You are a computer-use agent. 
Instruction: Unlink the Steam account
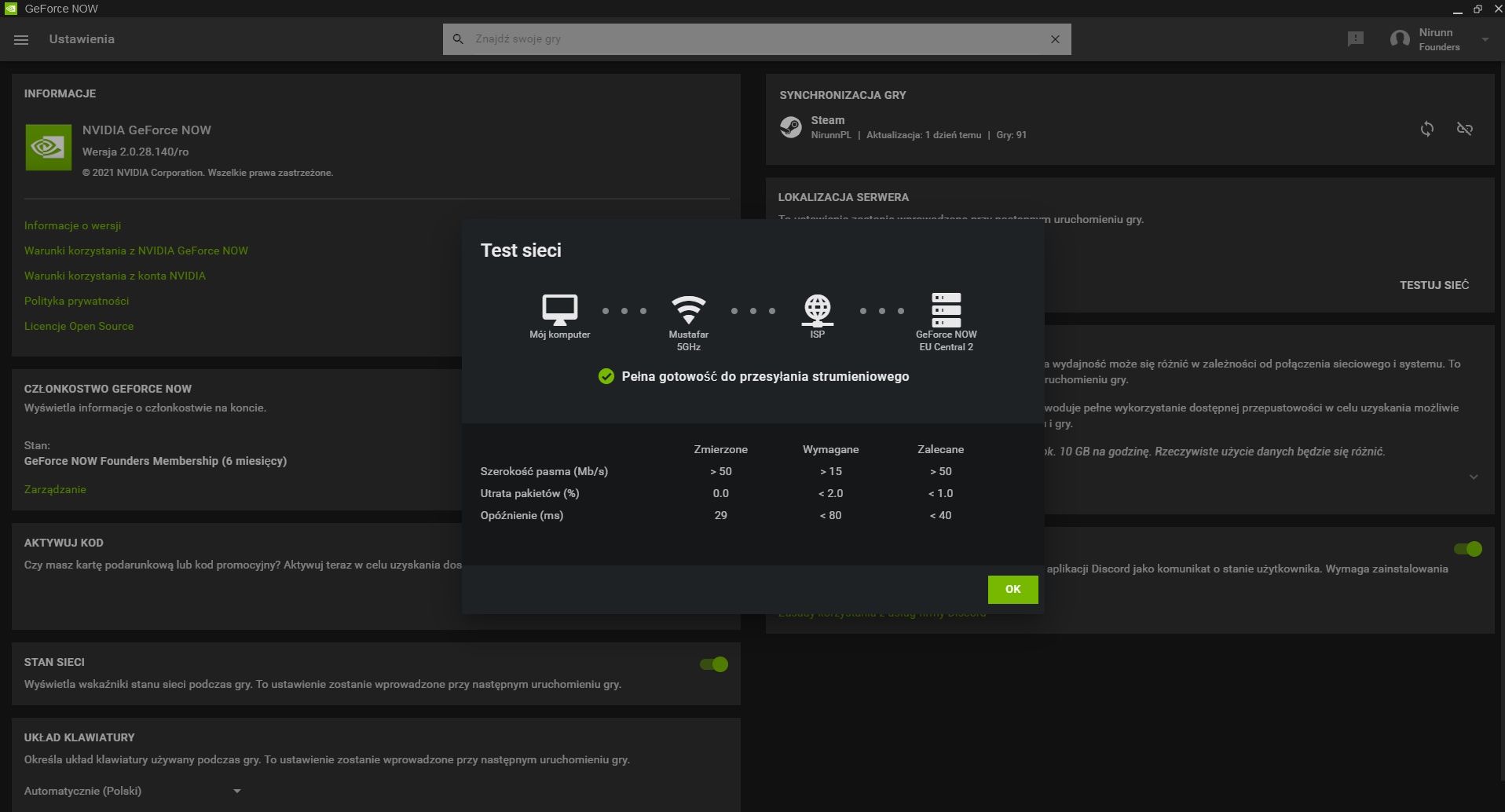pos(1464,129)
